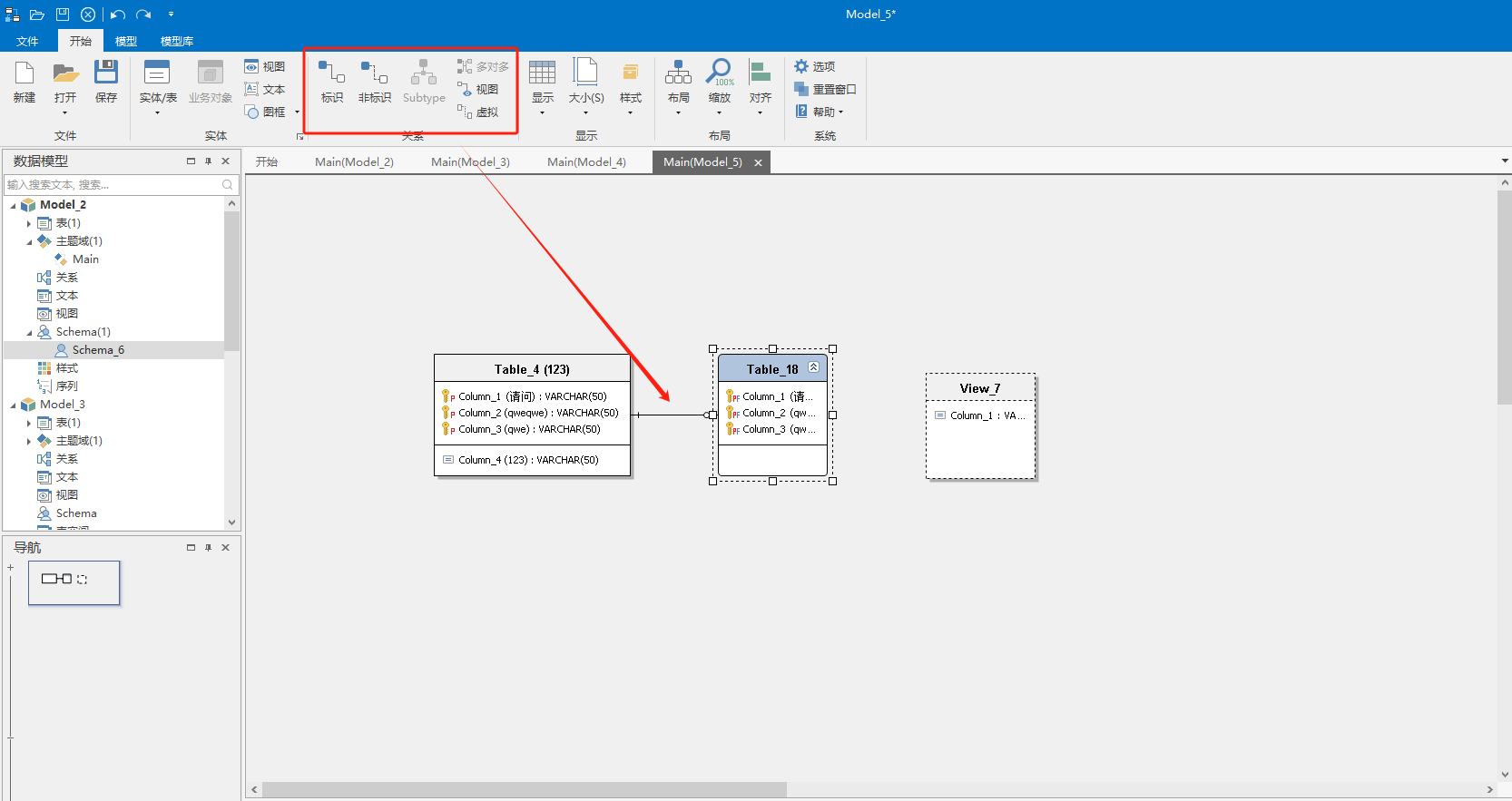Viewport: 1512px width, 801px height.
Task: Expand 表(1) under Model_2
Action: click(x=29, y=223)
